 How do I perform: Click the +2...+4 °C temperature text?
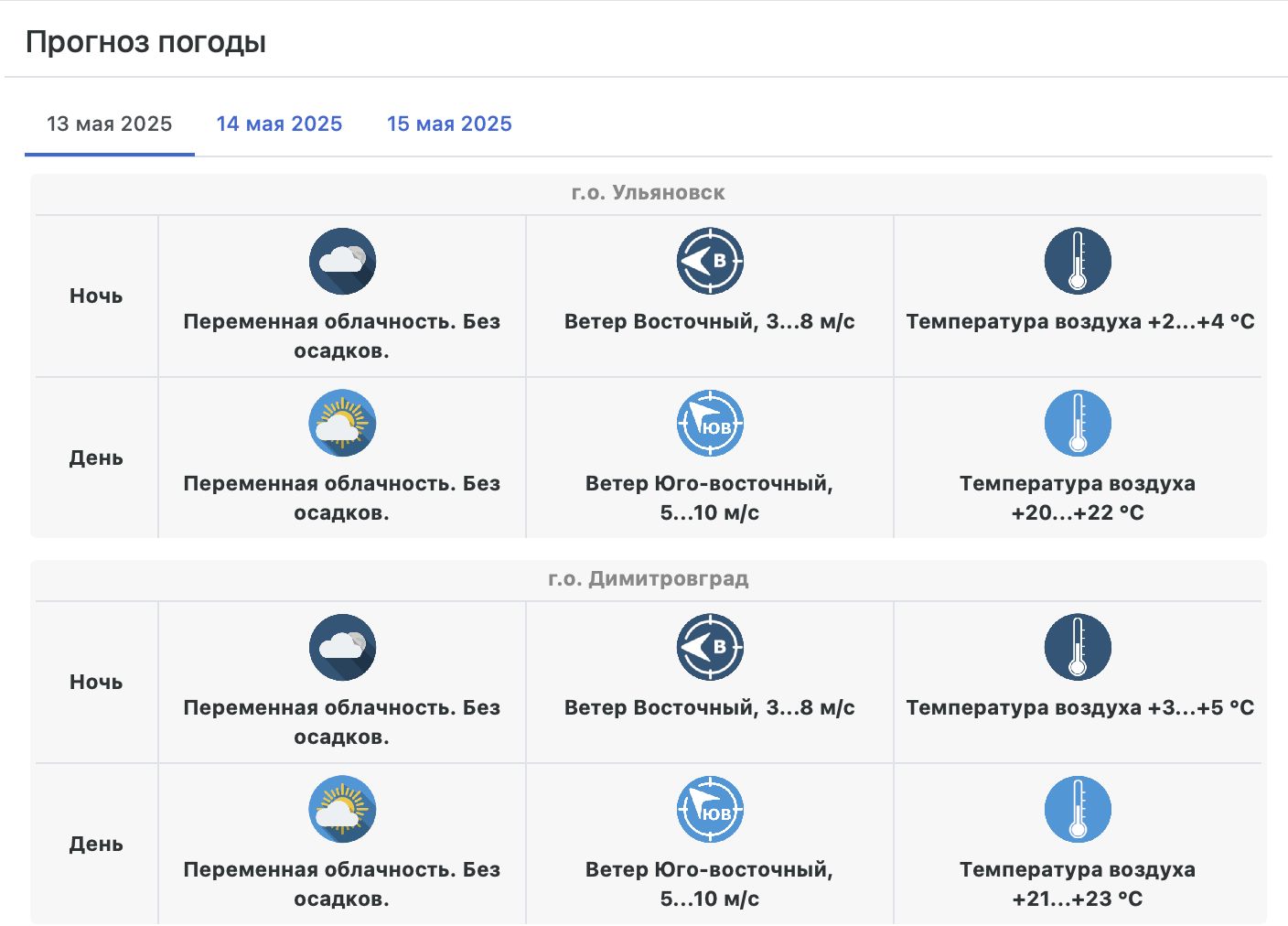1200,322
